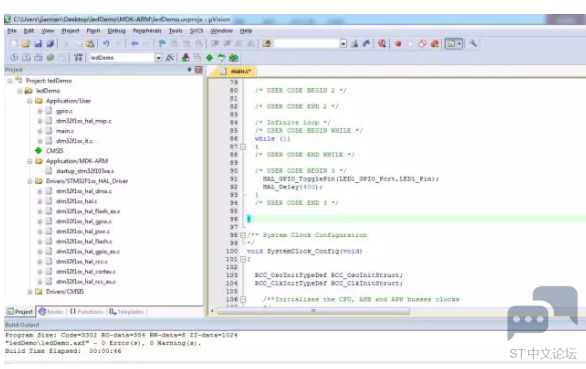
Task: Click the Save floppy disk icon
Action: click(38, 44)
